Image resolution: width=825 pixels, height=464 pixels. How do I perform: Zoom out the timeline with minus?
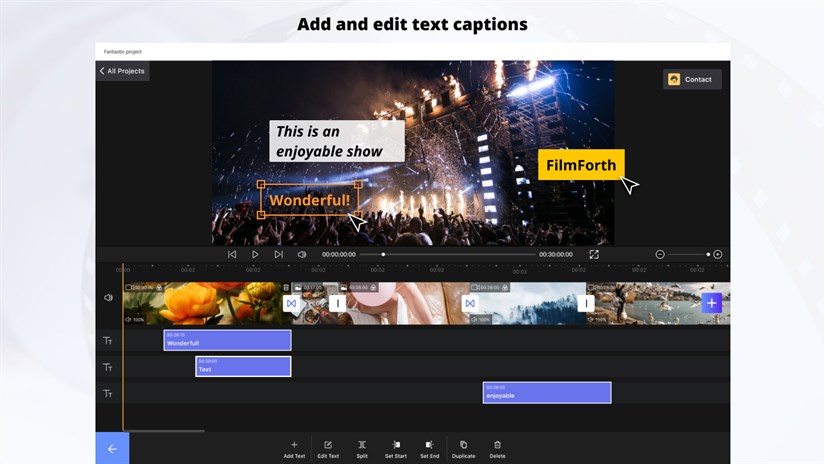(660, 255)
